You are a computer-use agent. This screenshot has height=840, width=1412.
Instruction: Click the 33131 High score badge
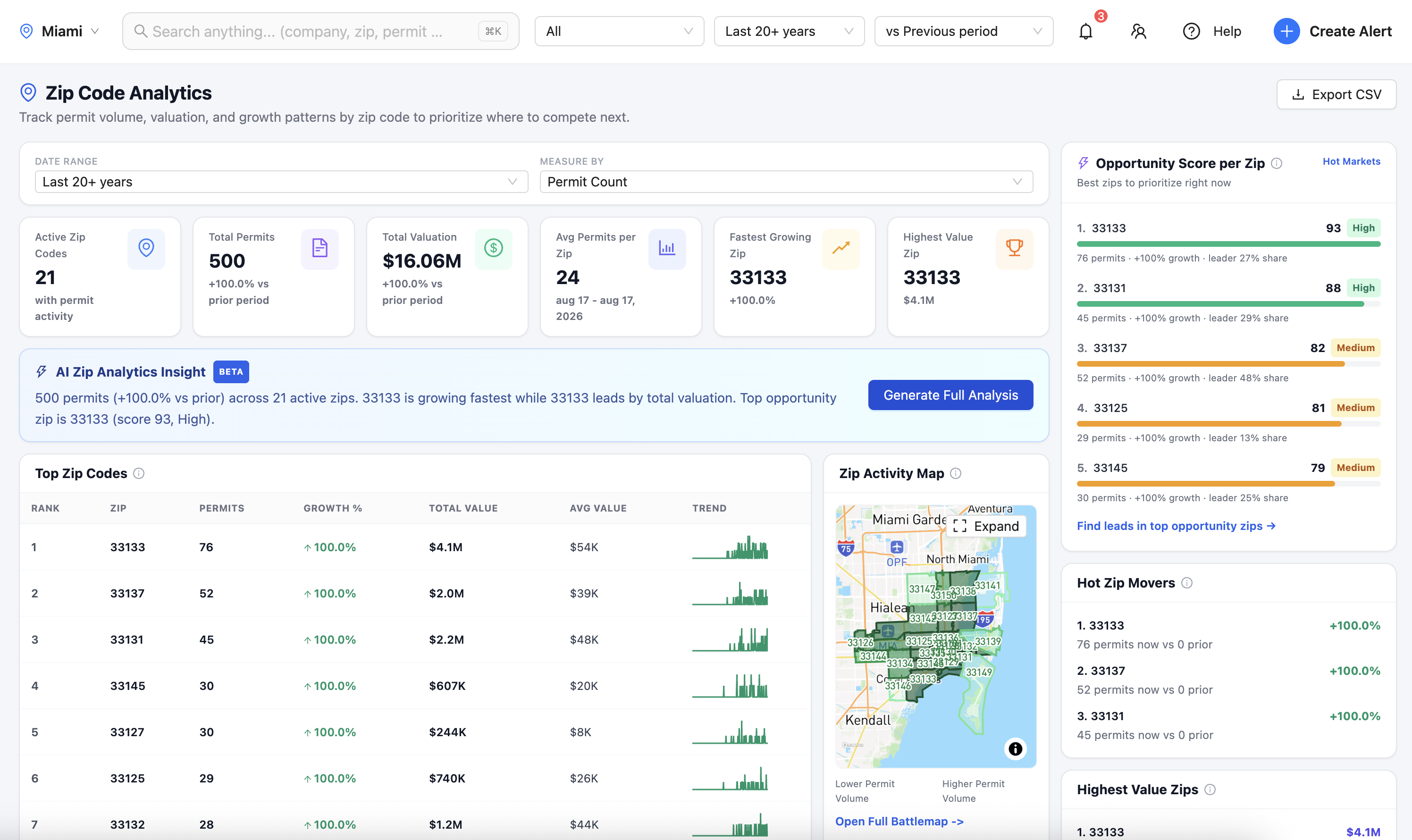(x=1363, y=288)
